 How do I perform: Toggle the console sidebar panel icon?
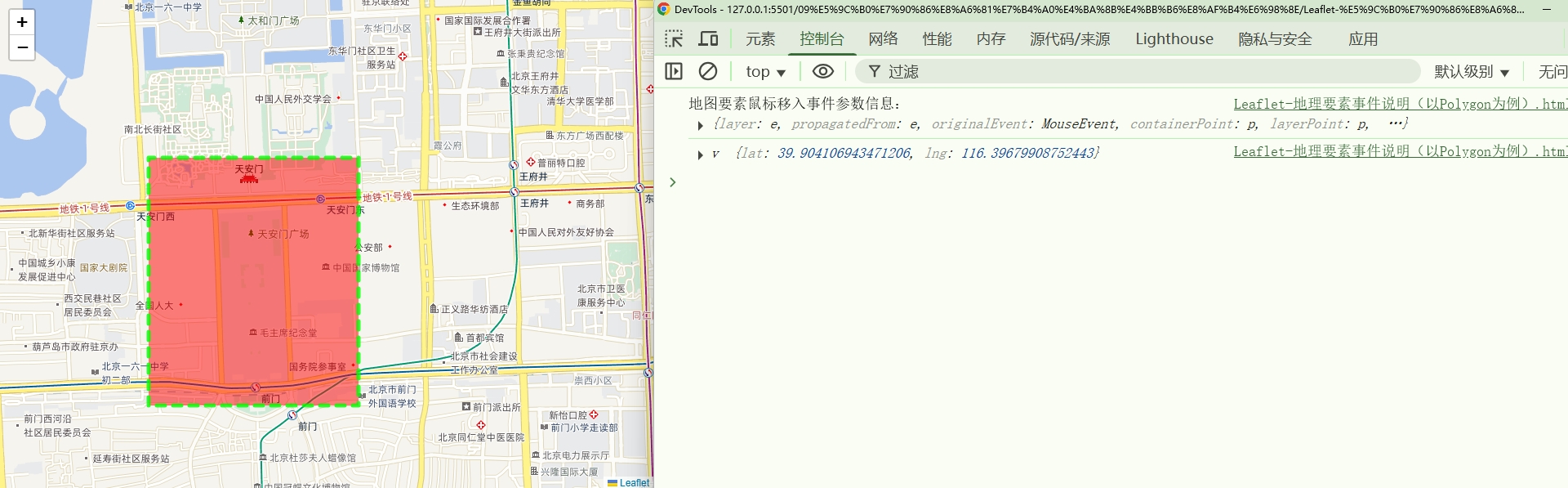point(674,71)
